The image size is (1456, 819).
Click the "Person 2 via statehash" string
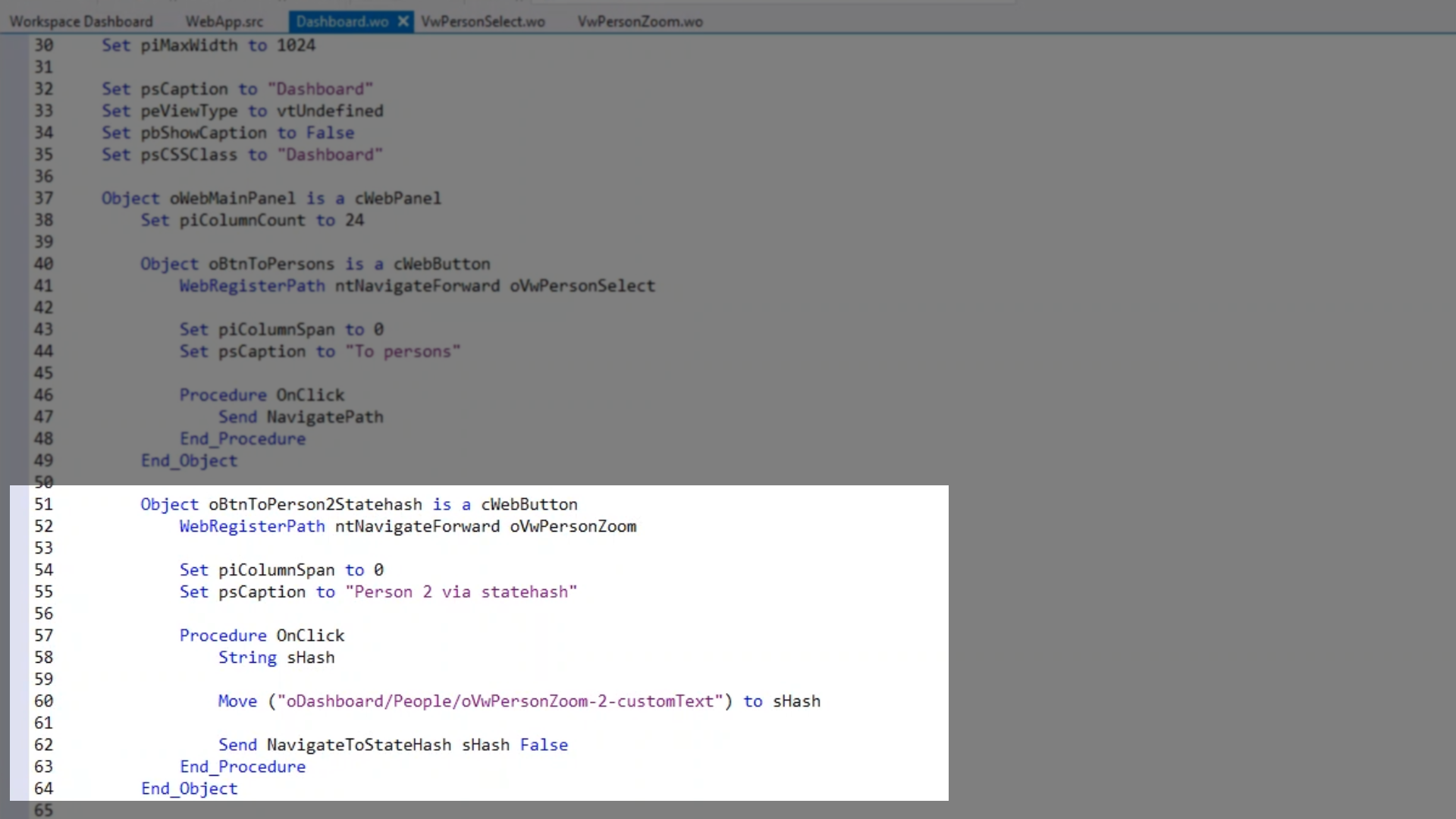tap(461, 591)
